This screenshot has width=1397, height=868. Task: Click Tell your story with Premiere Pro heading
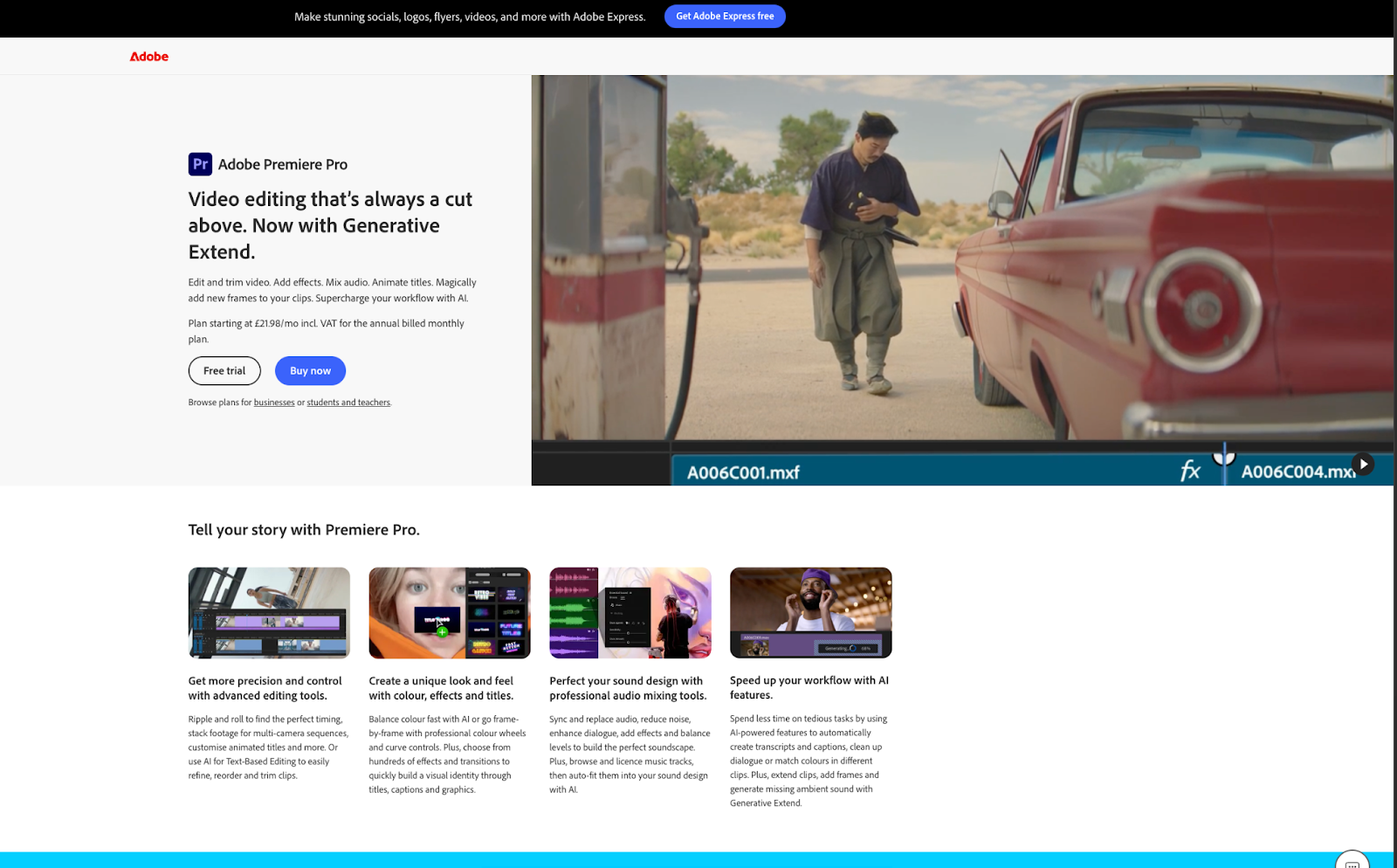304,530
